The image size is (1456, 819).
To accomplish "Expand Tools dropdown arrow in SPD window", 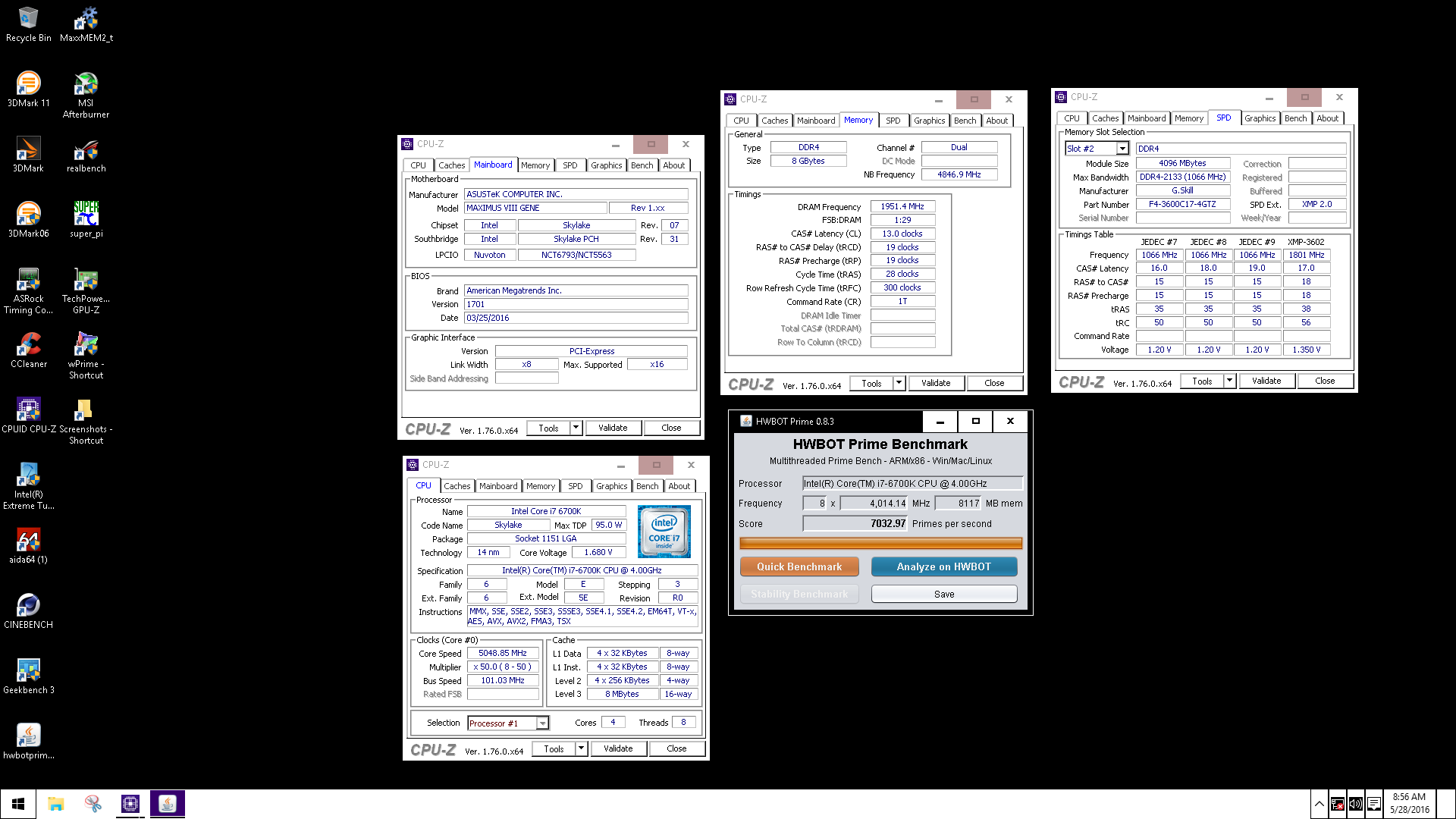I will click(1229, 381).
